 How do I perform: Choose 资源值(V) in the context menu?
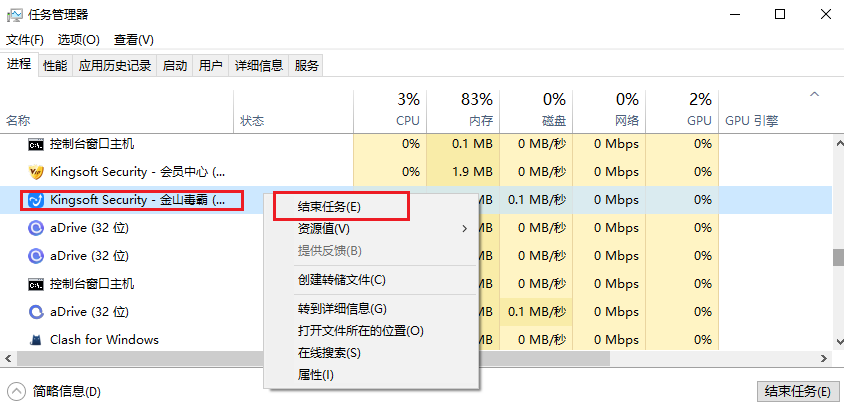point(371,229)
